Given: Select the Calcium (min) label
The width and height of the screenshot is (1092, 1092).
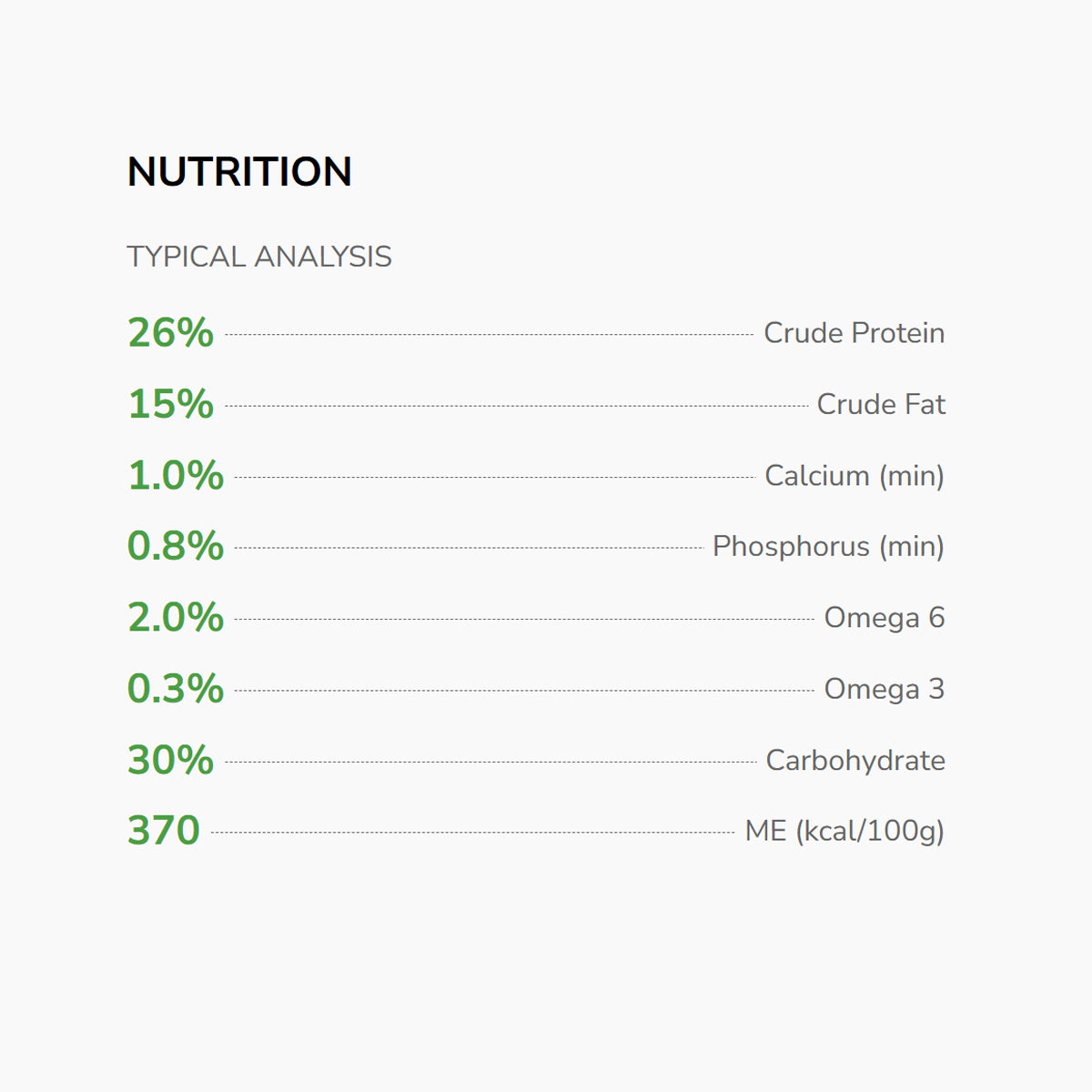Looking at the screenshot, I should 854,476.
